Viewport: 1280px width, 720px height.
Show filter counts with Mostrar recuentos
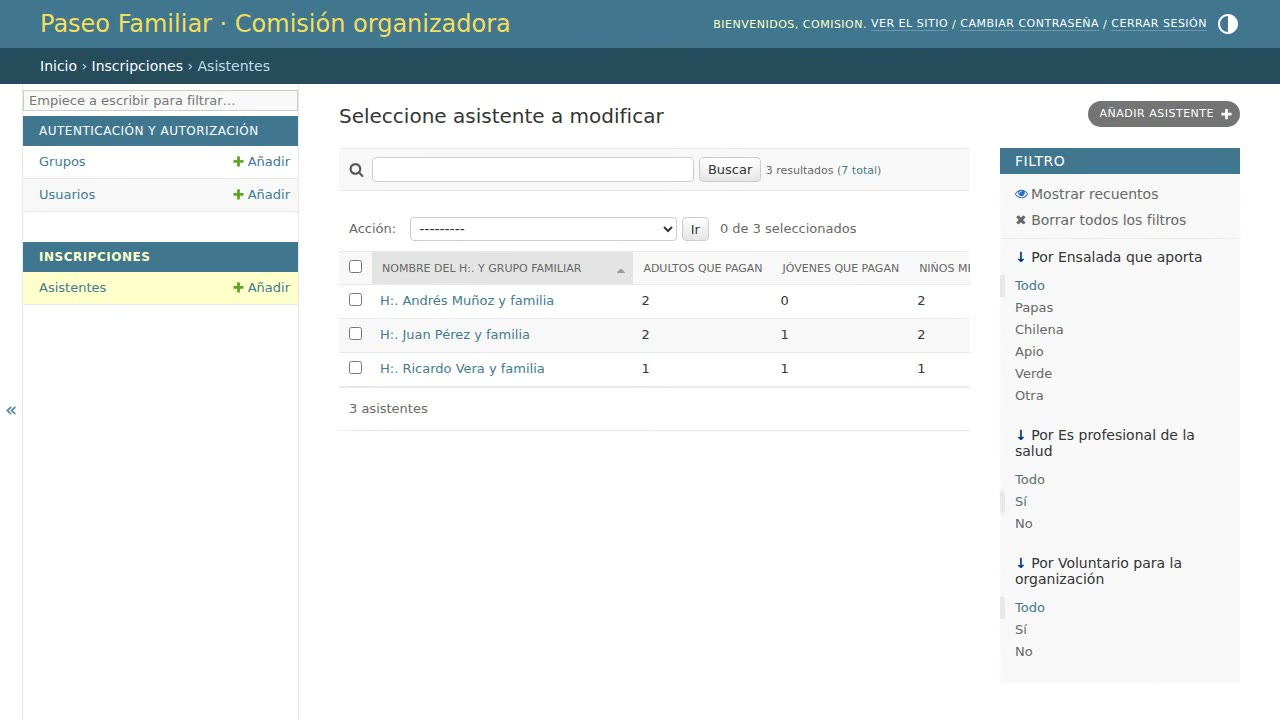[x=1087, y=194]
